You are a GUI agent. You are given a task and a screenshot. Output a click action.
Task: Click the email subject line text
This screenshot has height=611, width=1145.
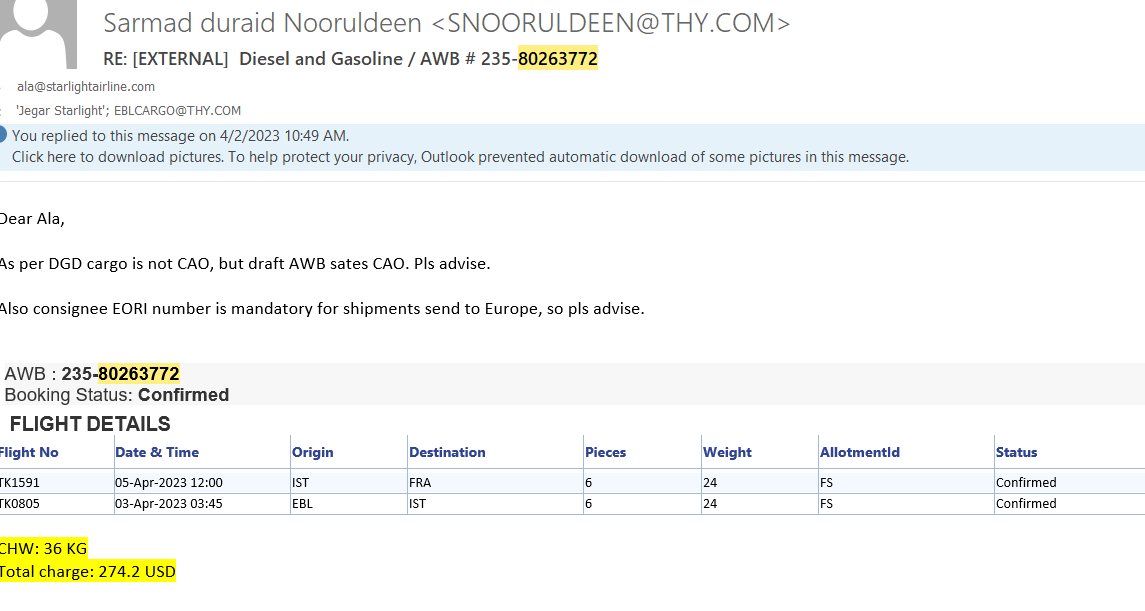click(350, 59)
